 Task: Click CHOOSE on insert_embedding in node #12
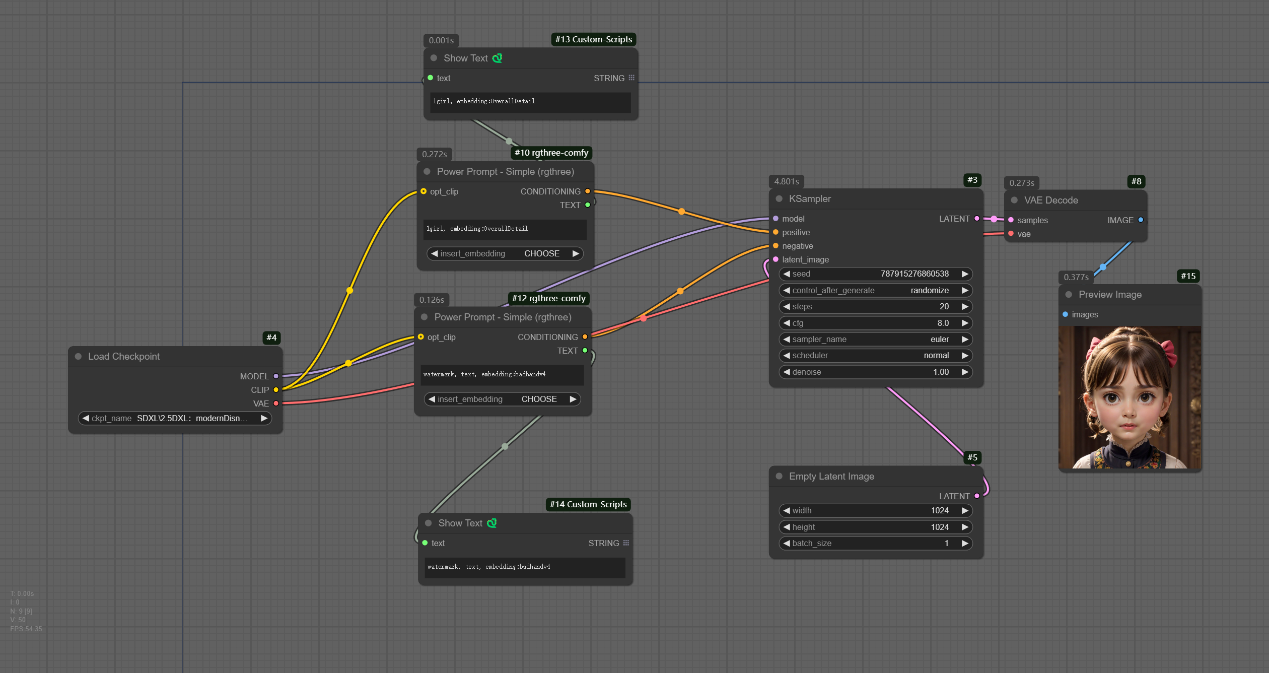(x=538, y=399)
